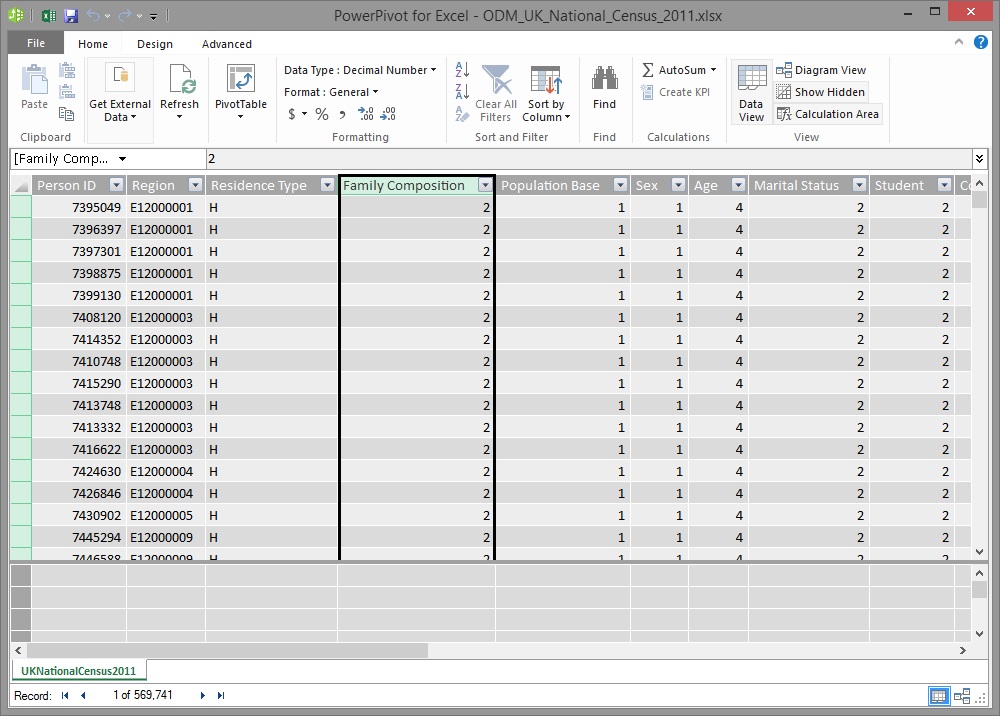Apply thousands separator format
This screenshot has width=1000, height=716.
(x=343, y=114)
